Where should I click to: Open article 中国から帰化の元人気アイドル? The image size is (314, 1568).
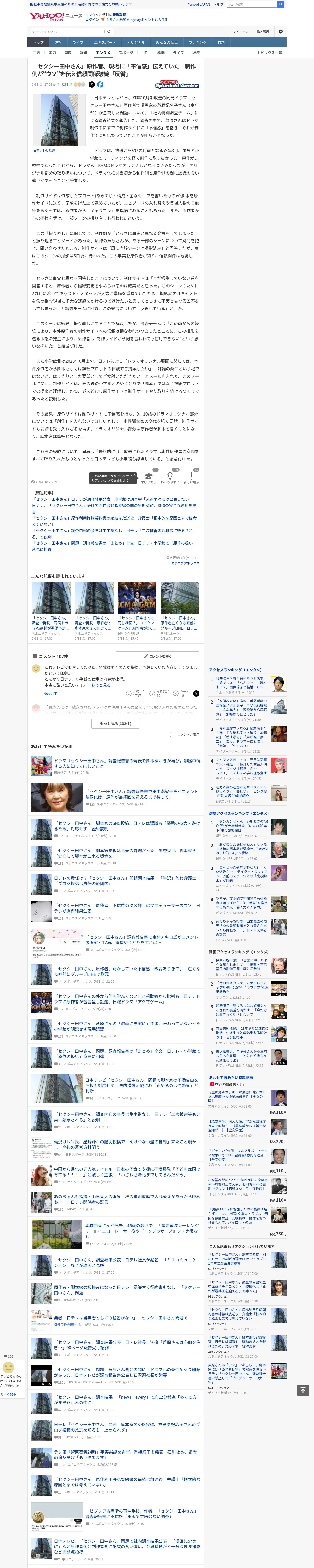point(127,1172)
